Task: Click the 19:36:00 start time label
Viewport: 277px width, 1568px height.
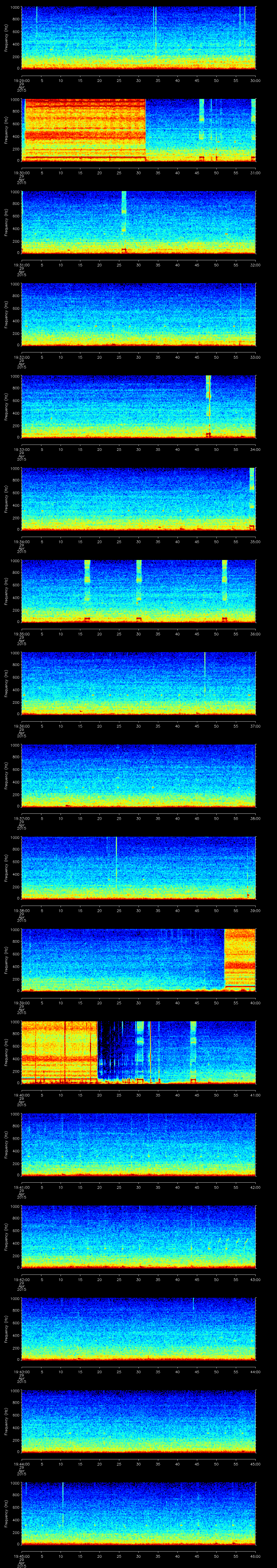Action: [x=21, y=726]
